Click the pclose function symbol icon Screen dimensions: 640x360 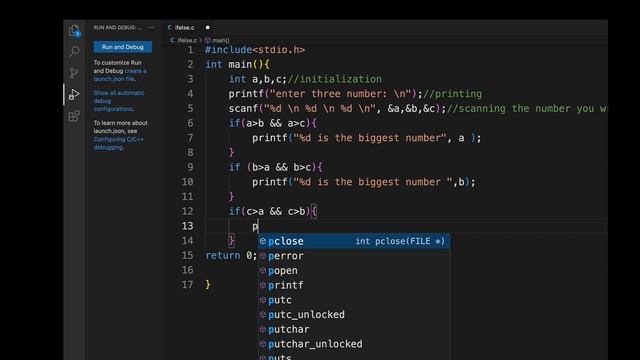click(x=263, y=241)
